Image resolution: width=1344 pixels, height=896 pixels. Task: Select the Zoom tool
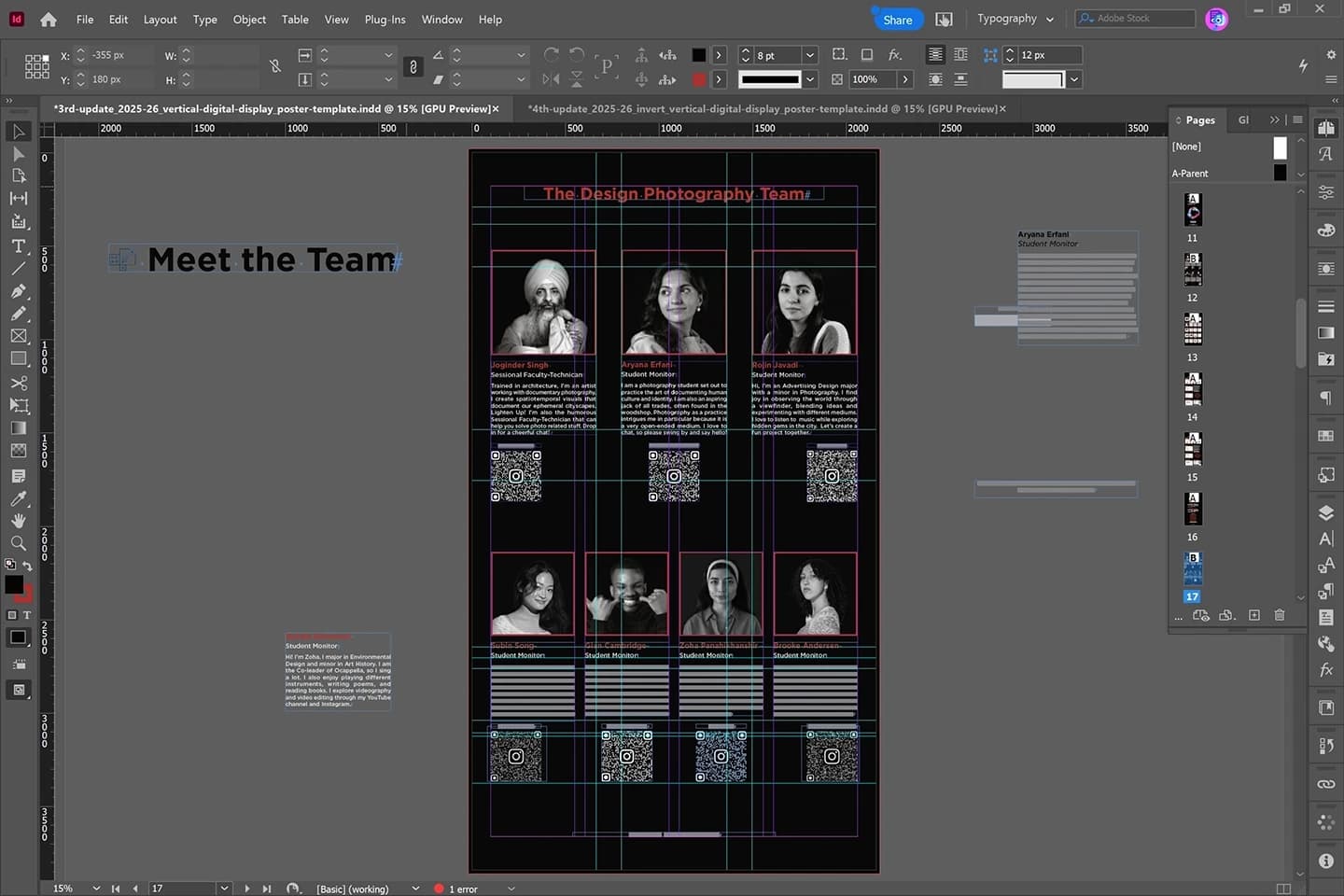point(19,543)
